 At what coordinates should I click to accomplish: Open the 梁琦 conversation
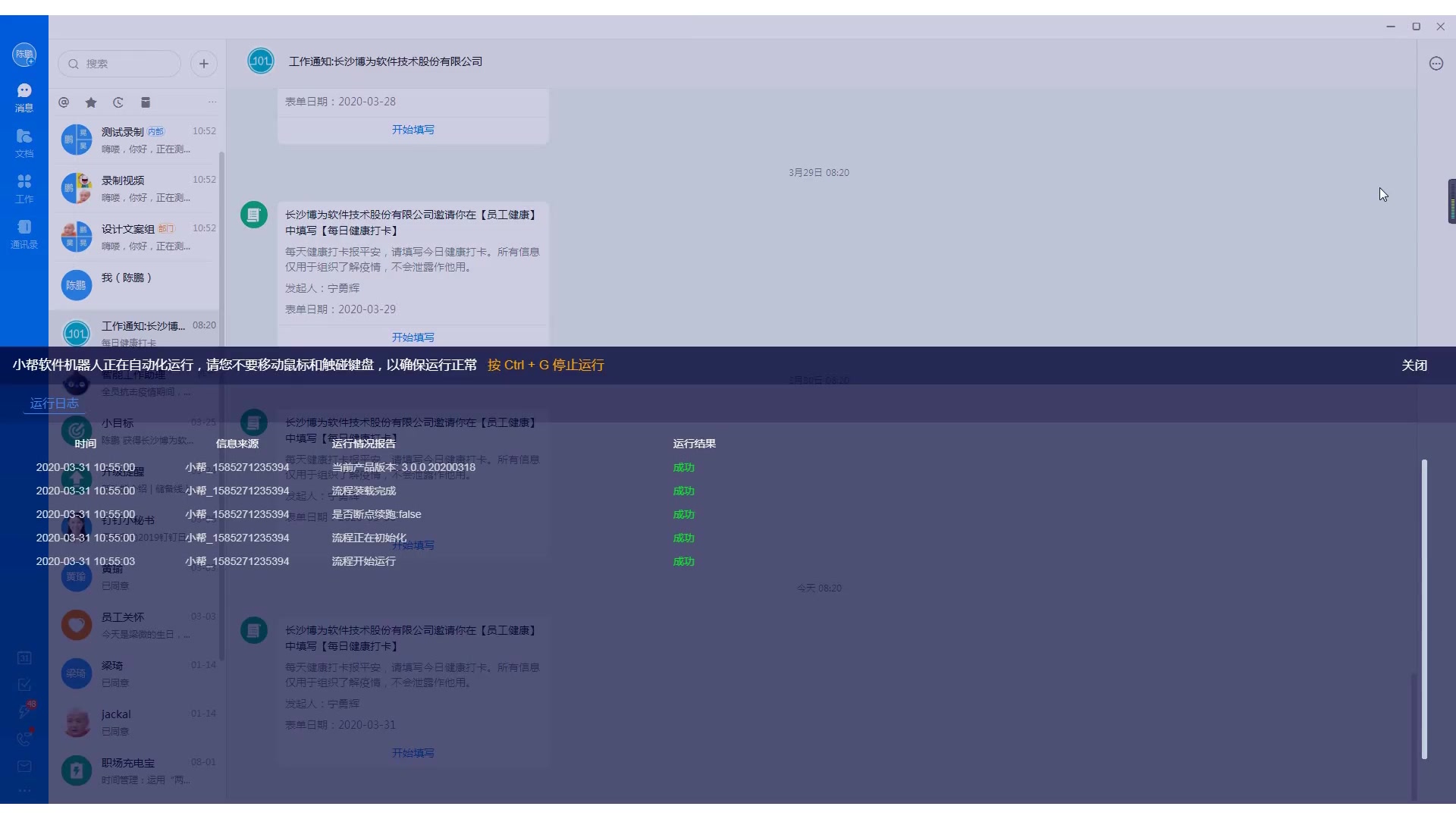pyautogui.click(x=135, y=674)
